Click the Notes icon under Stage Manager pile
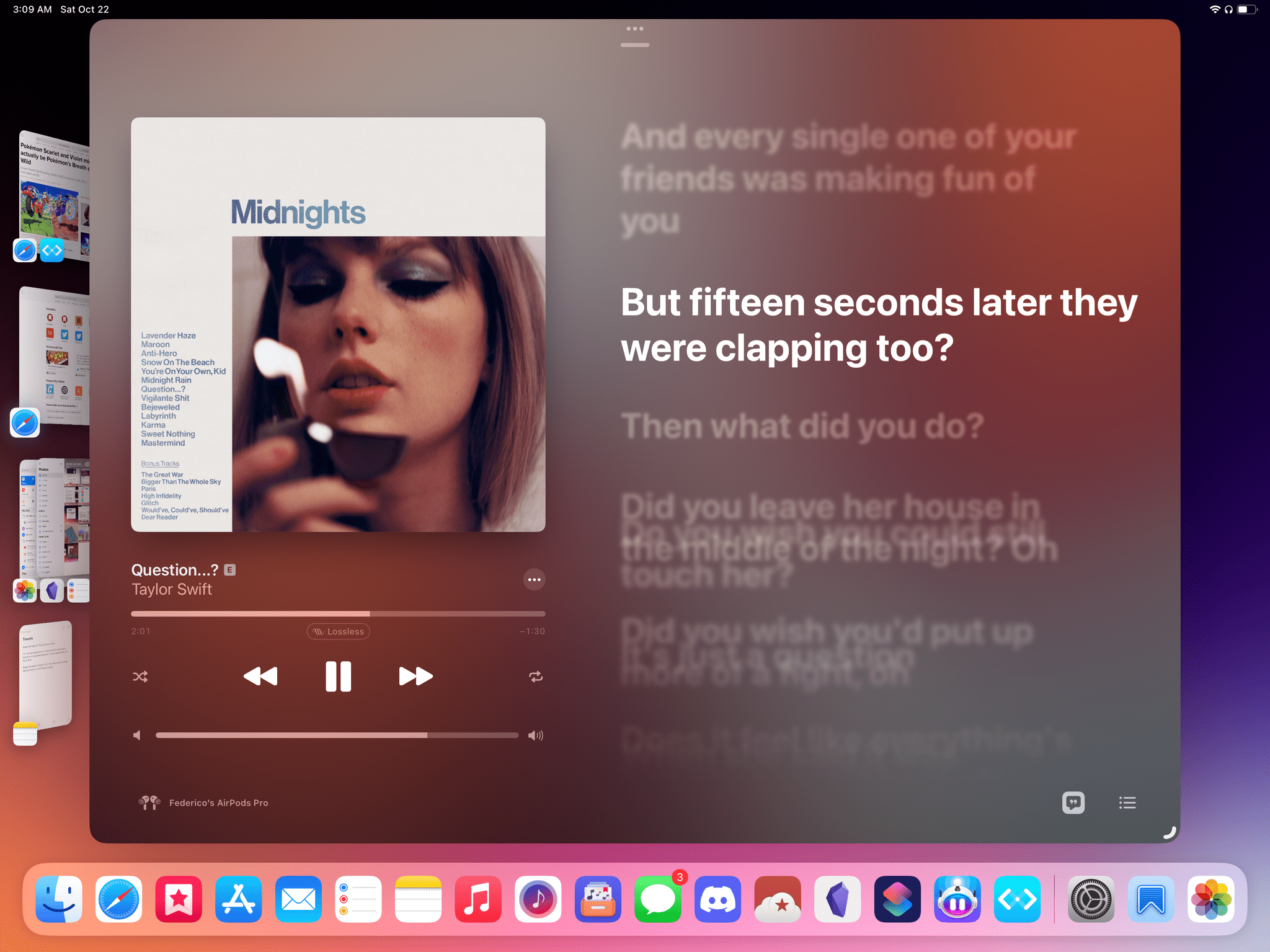Viewport: 1270px width, 952px height. tap(25, 733)
